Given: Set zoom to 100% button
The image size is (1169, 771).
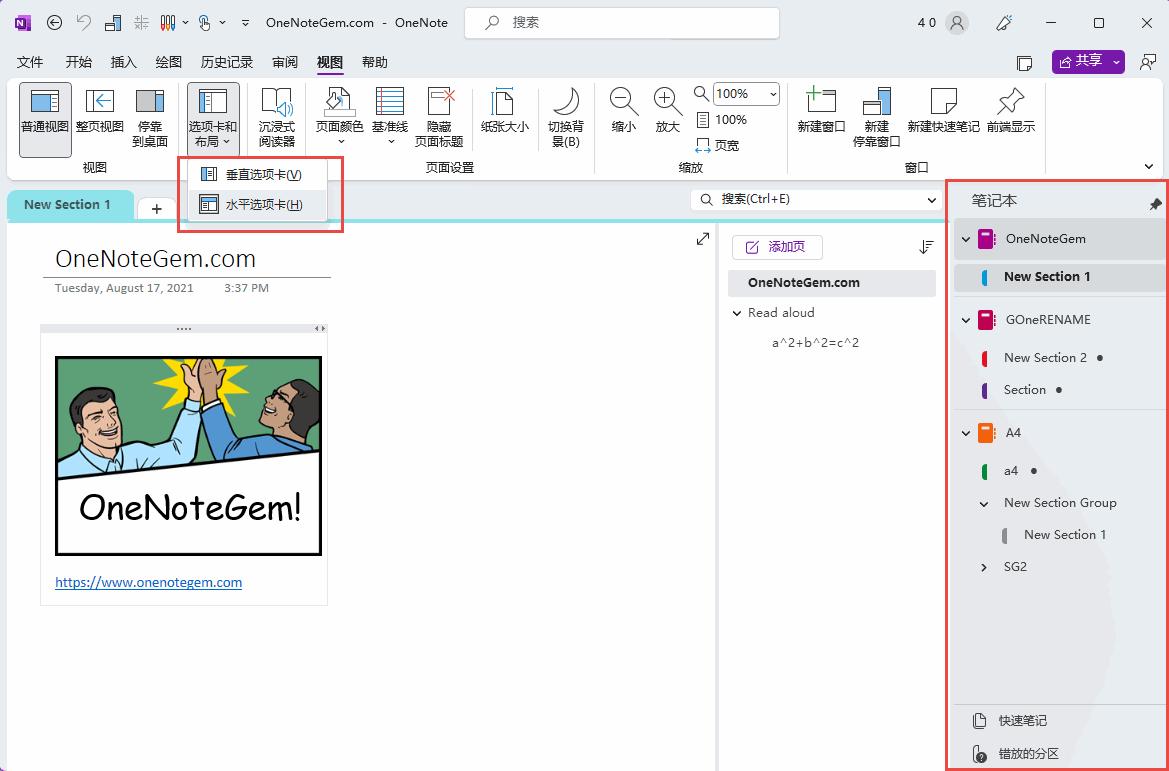Looking at the screenshot, I should [x=721, y=119].
